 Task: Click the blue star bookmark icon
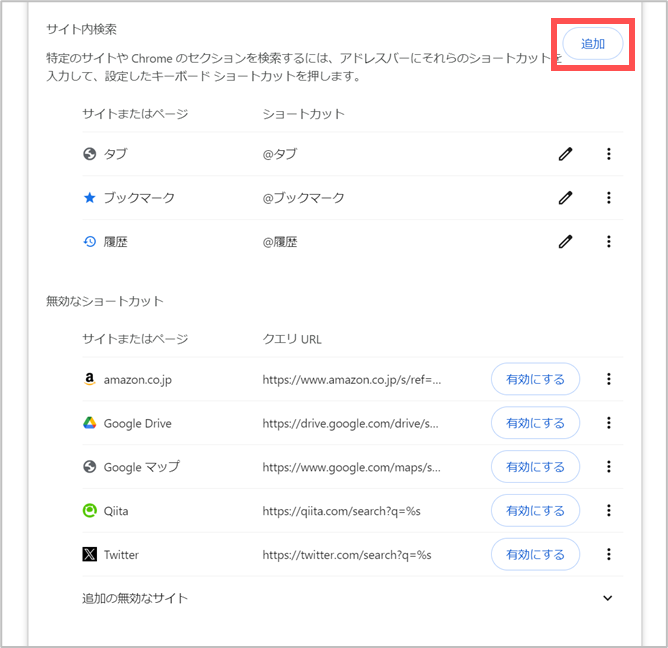tap(89, 198)
